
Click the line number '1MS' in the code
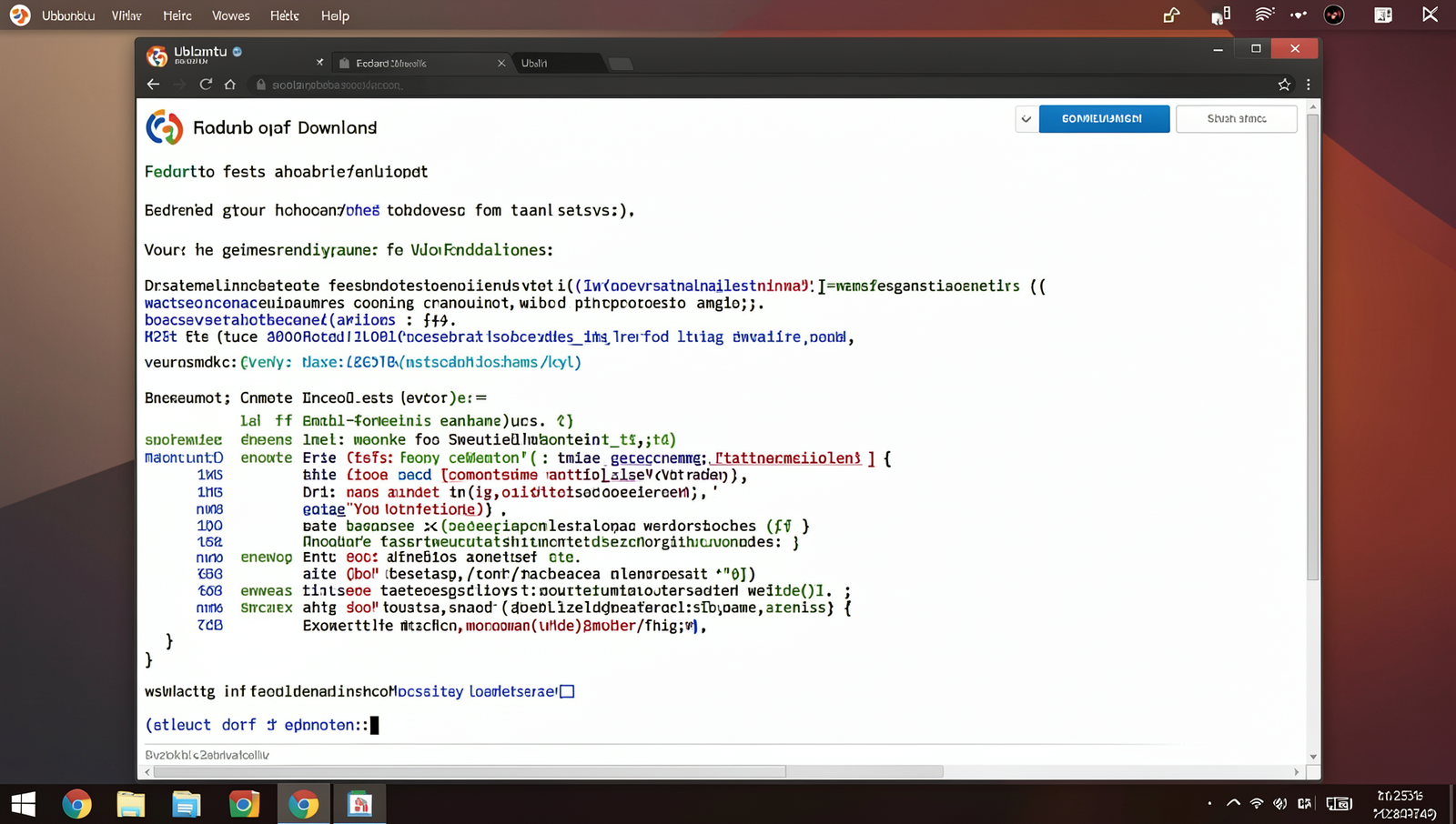[210, 475]
